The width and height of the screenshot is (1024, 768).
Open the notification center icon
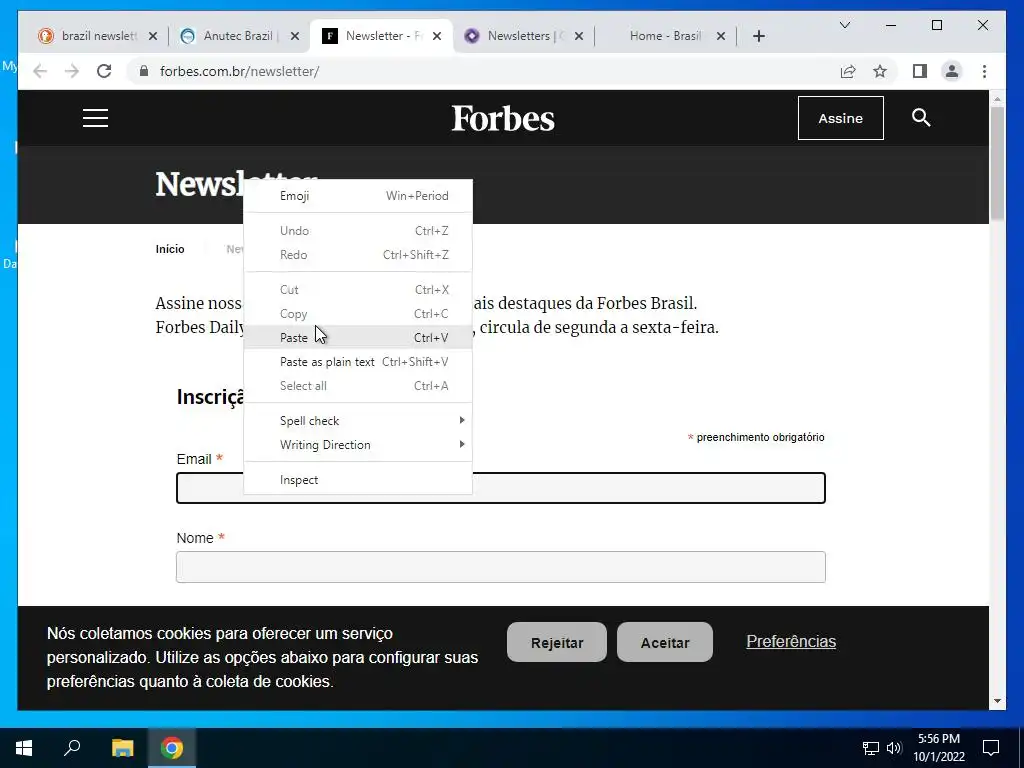991,748
